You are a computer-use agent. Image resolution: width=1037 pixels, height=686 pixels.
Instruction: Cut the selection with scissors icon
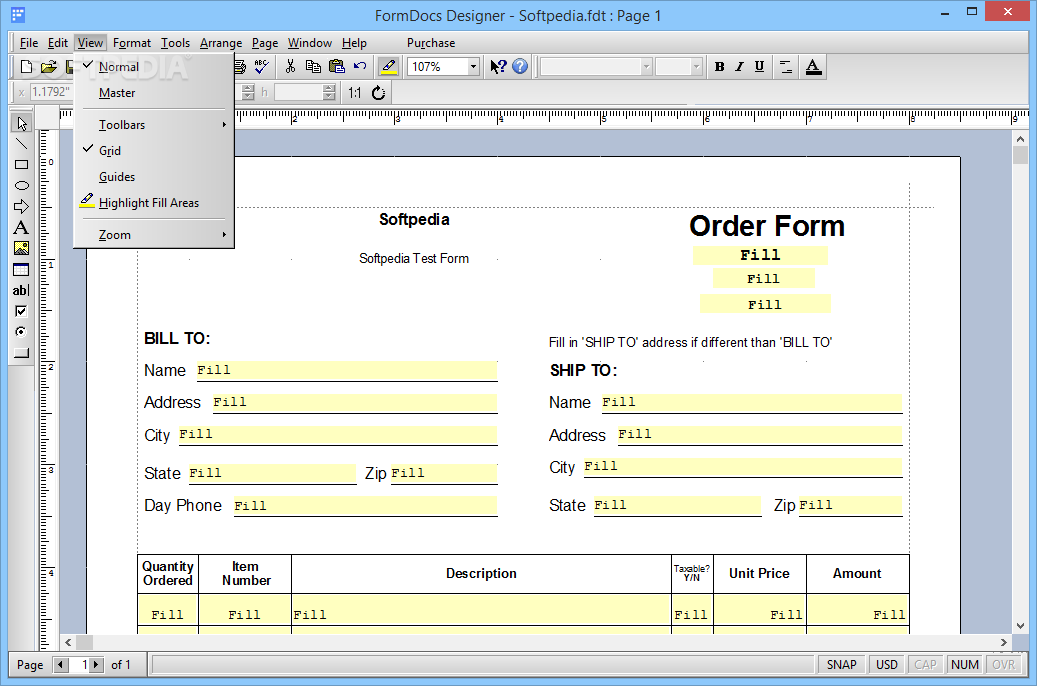[290, 66]
